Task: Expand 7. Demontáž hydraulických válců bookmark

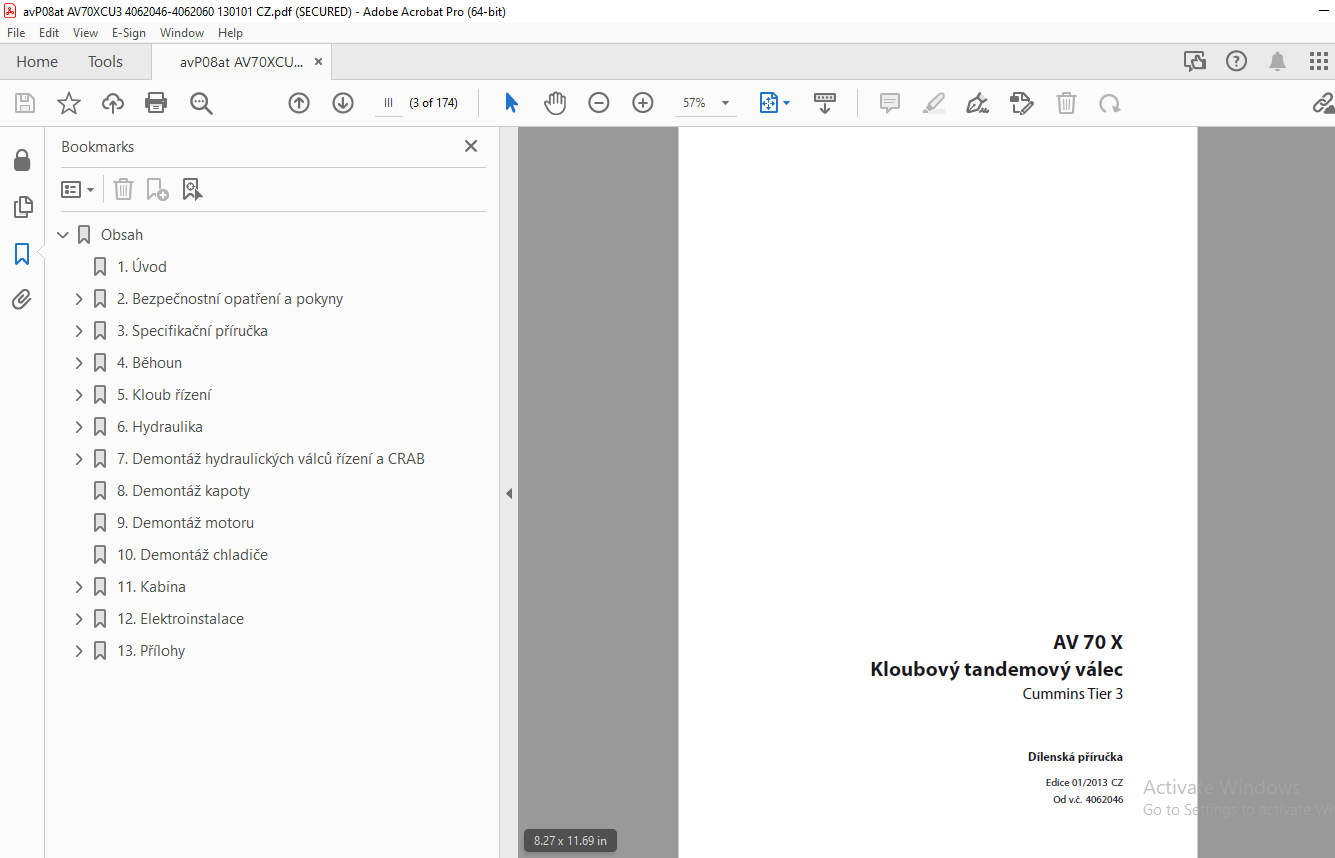Action: point(79,459)
